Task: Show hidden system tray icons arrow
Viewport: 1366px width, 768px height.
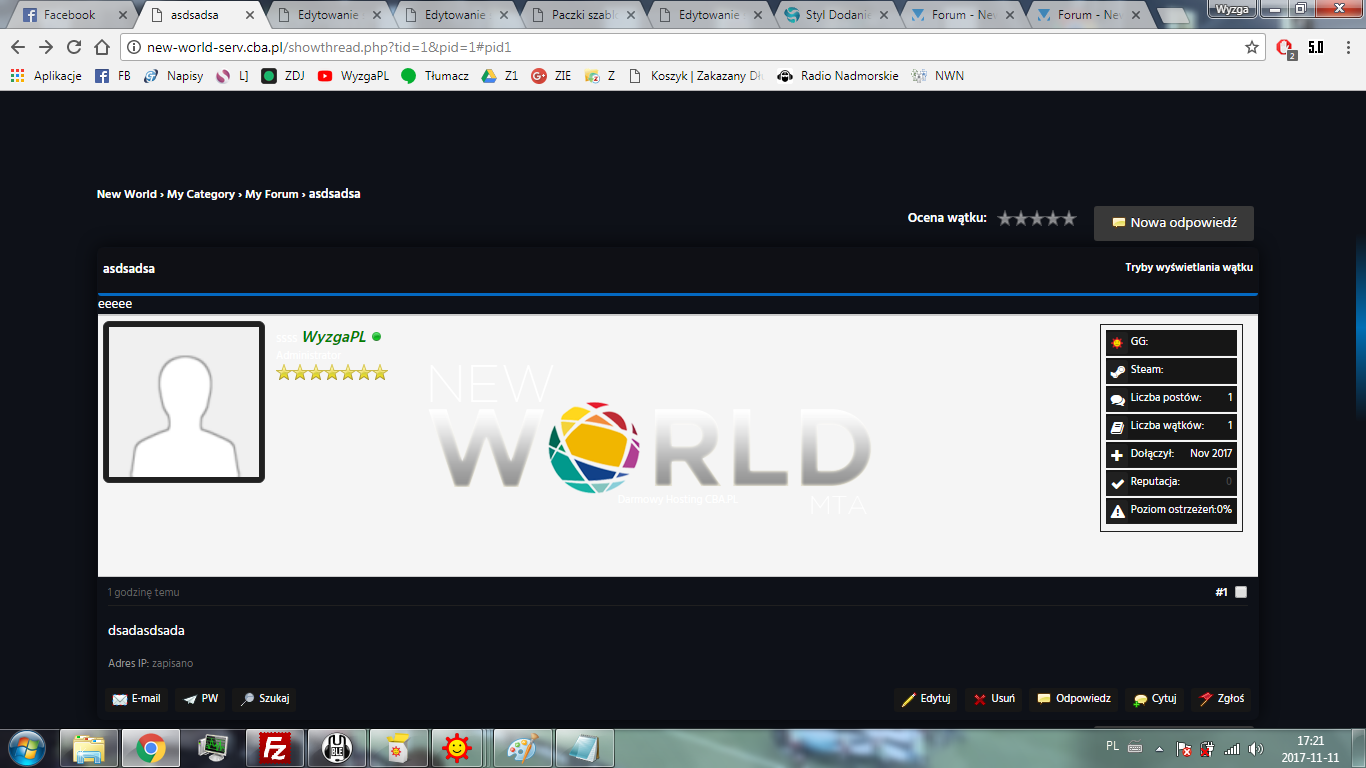Action: (x=1159, y=748)
